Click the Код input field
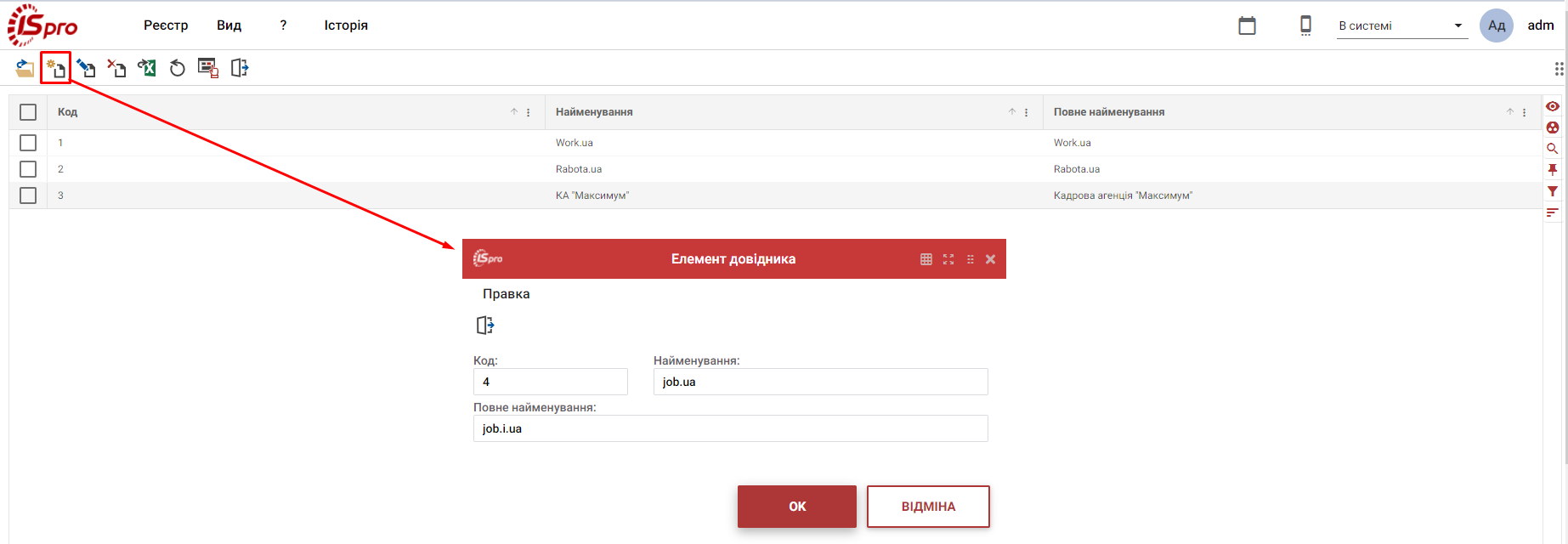 (x=551, y=382)
